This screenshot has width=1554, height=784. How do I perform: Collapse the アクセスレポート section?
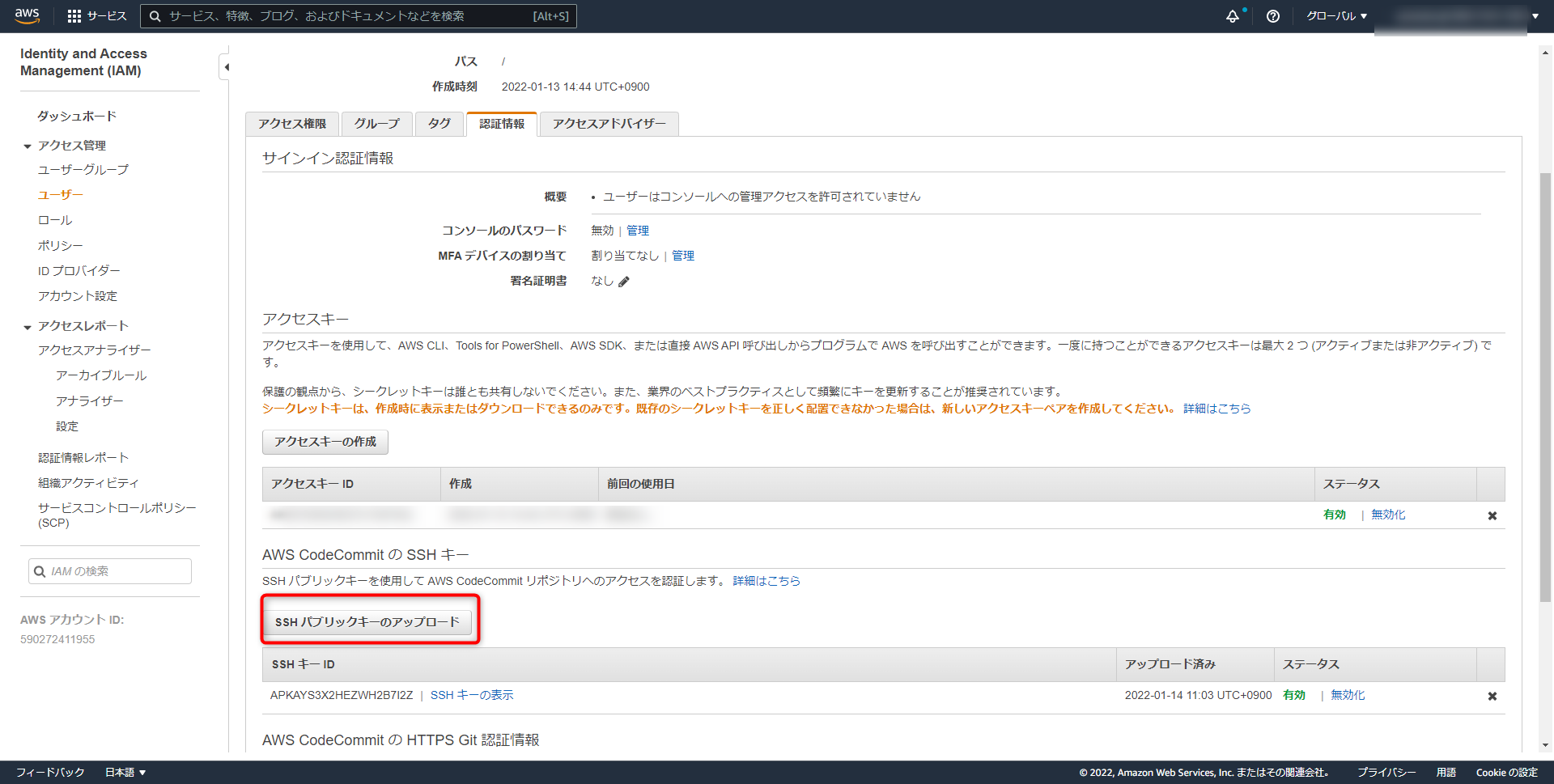[x=27, y=325]
